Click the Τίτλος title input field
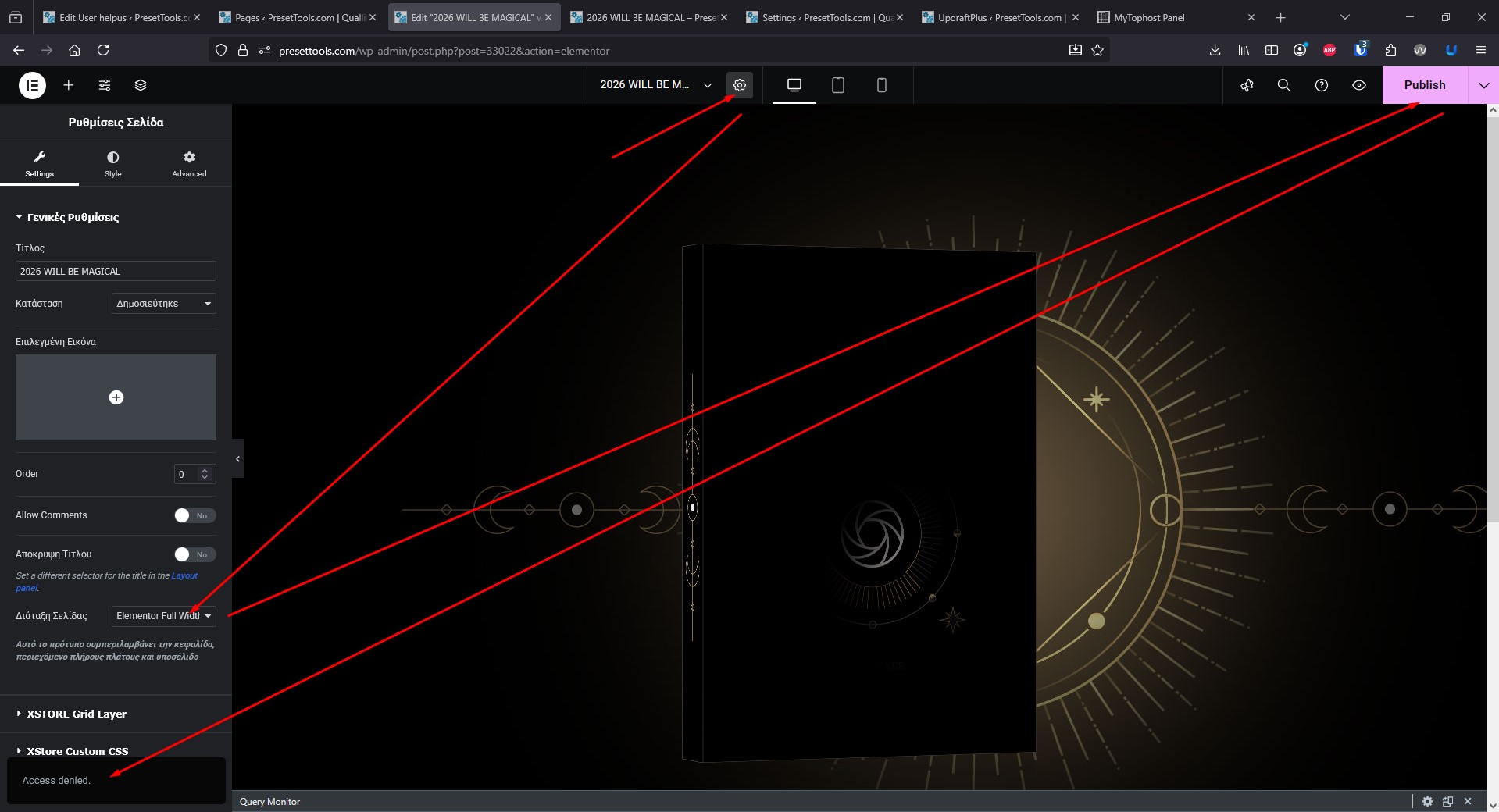The height and width of the screenshot is (812, 1499). pyautogui.click(x=116, y=271)
